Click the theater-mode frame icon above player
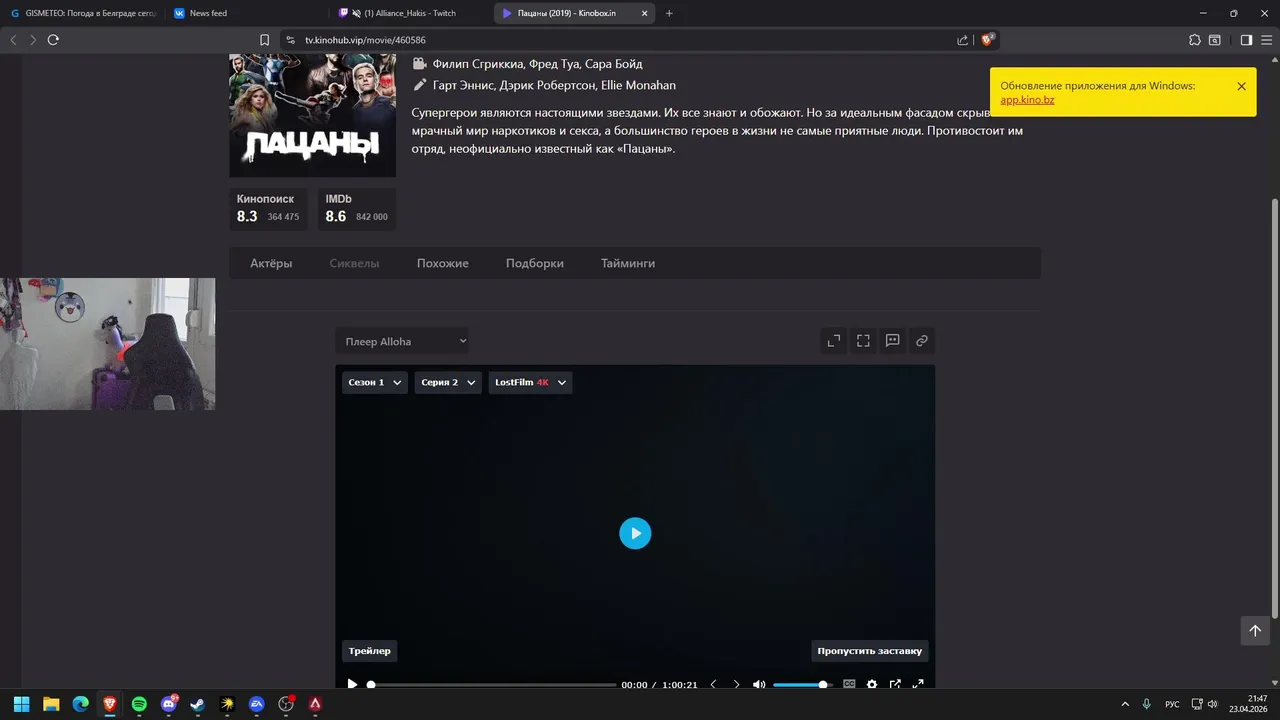Viewport: 1280px width, 720px height. [x=863, y=341]
